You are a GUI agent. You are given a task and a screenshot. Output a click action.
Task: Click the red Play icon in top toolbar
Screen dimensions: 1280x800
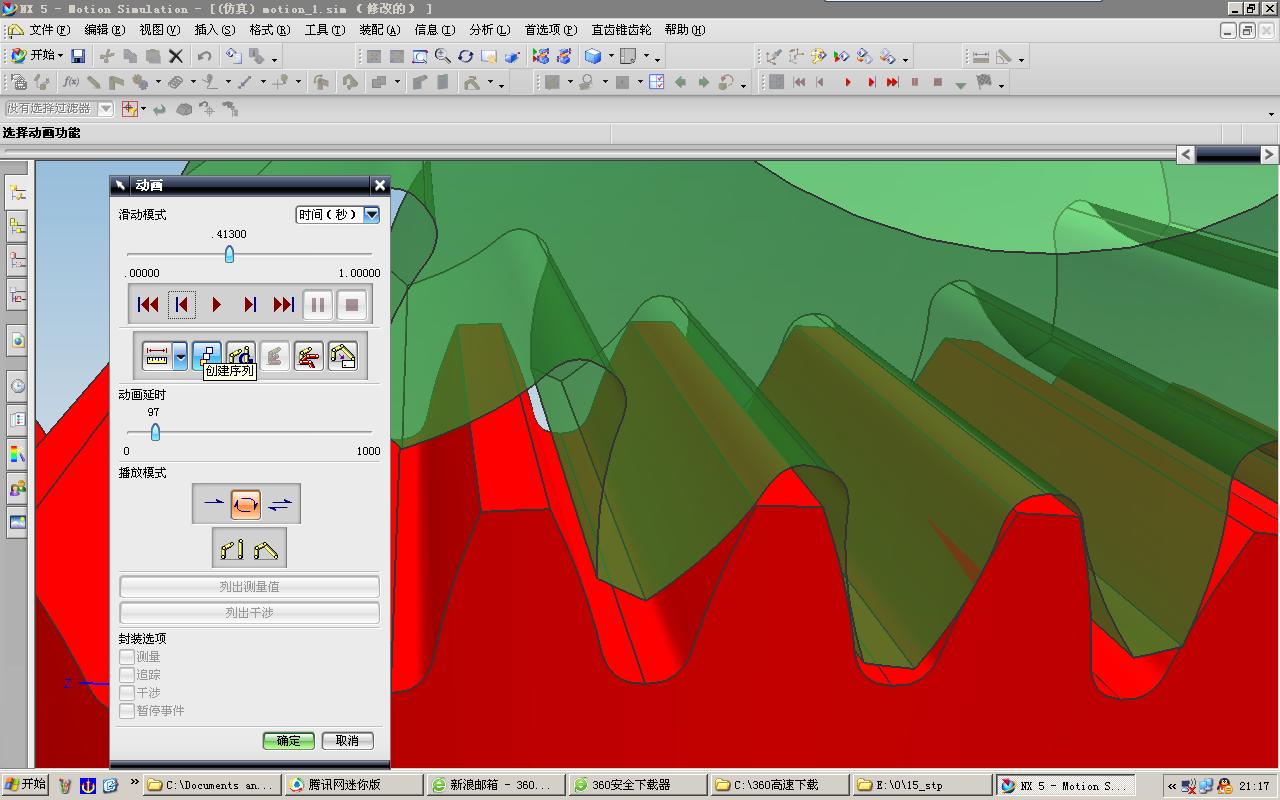coord(848,83)
